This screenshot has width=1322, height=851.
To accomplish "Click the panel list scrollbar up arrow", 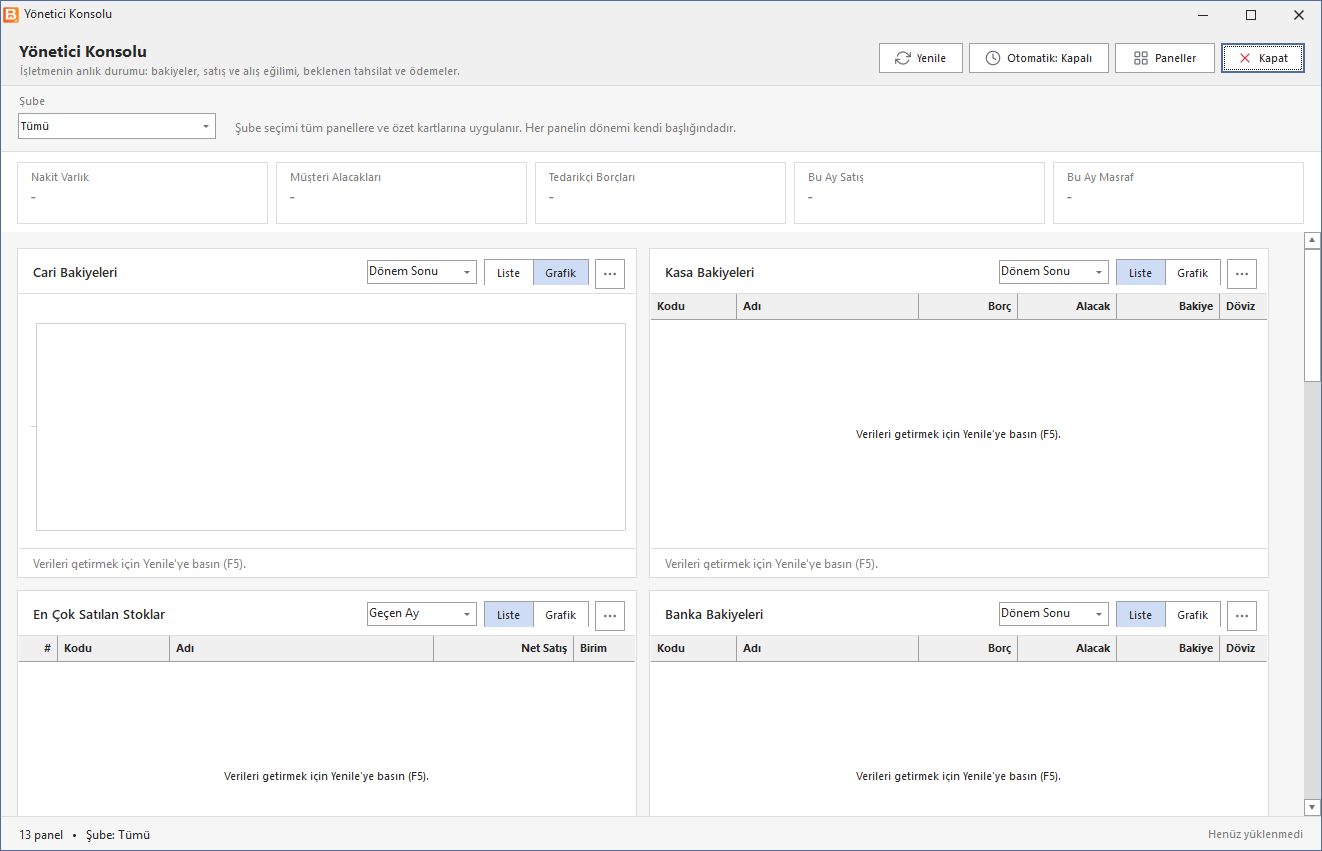I will pyautogui.click(x=1312, y=240).
